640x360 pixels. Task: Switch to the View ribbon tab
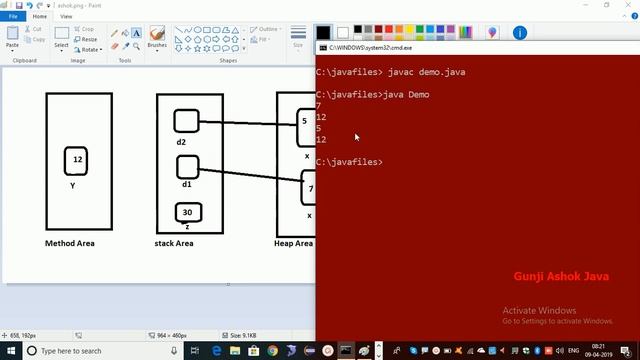pyautogui.click(x=66, y=16)
